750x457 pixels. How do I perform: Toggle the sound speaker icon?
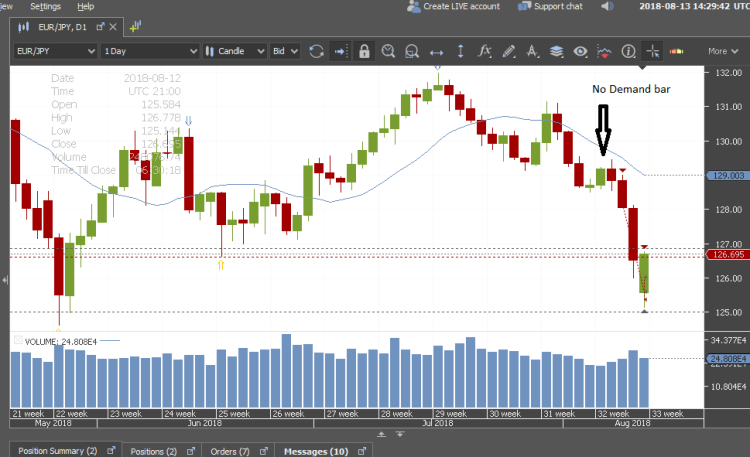point(607,6)
